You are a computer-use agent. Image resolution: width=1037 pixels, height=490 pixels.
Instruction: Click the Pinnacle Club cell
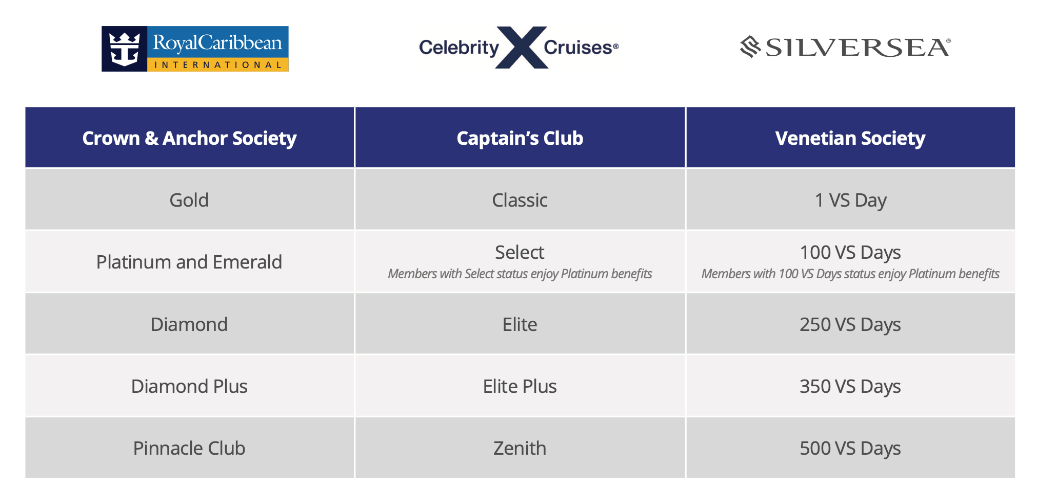point(190,448)
